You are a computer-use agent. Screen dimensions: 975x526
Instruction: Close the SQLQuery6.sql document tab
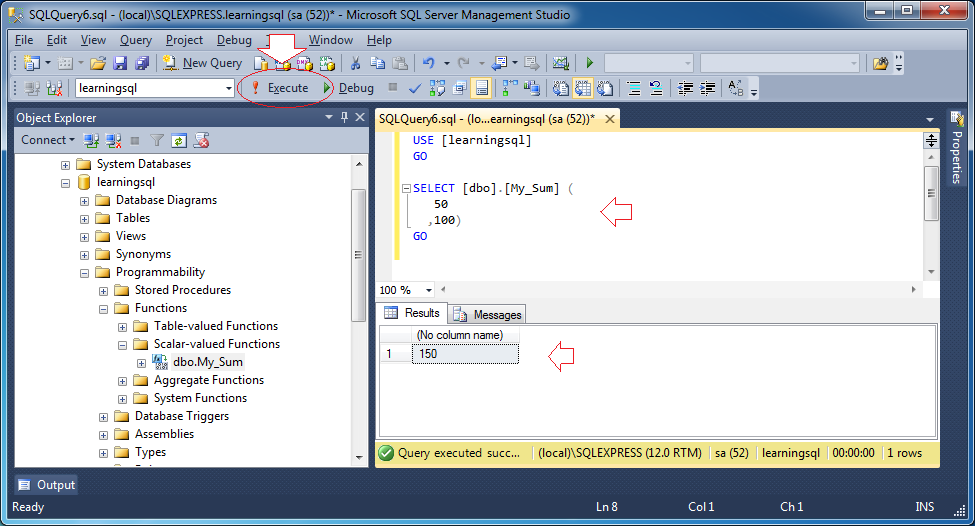[610, 119]
